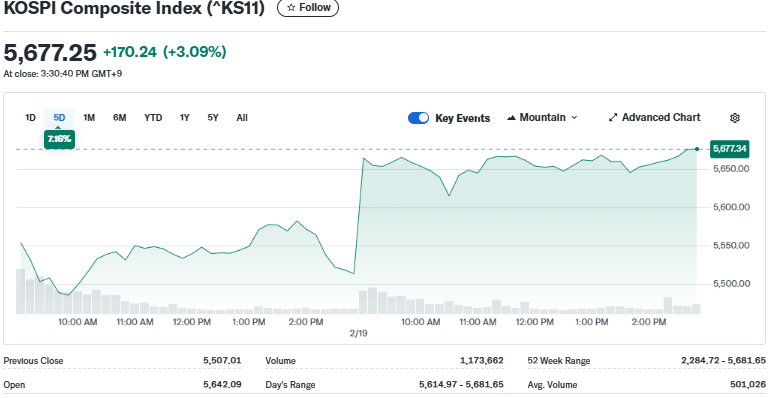
Task: Click the Previous Close value 5,507.01
Action: point(222,361)
